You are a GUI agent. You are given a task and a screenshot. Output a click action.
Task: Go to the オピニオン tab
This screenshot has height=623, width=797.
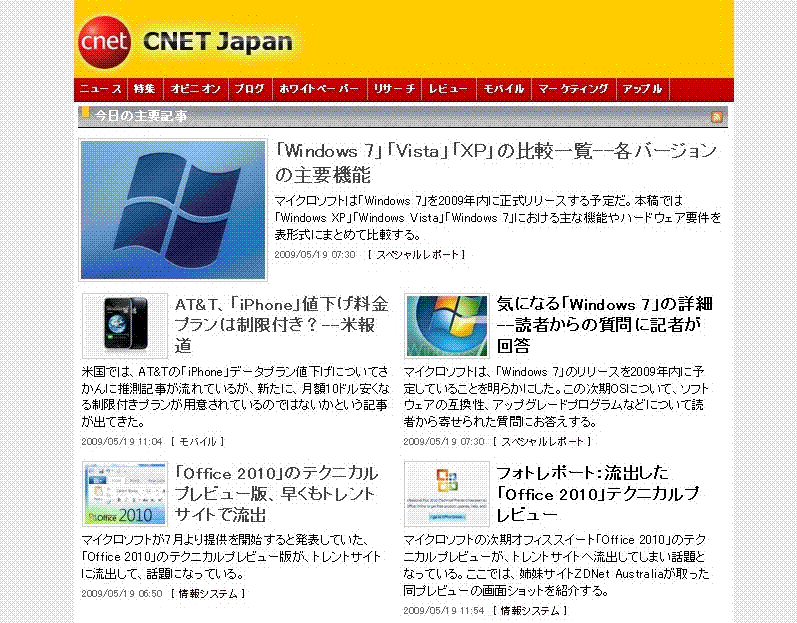tap(196, 89)
